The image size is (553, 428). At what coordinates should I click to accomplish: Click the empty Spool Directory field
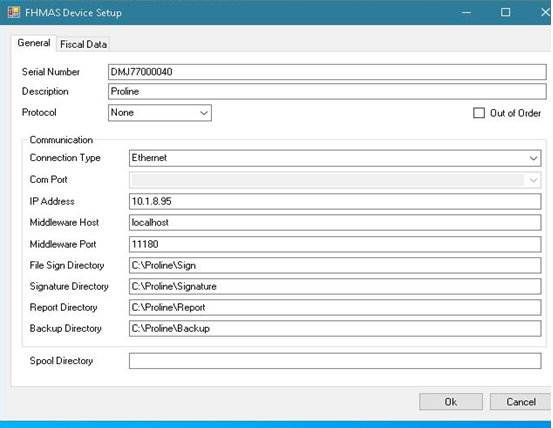(335, 361)
